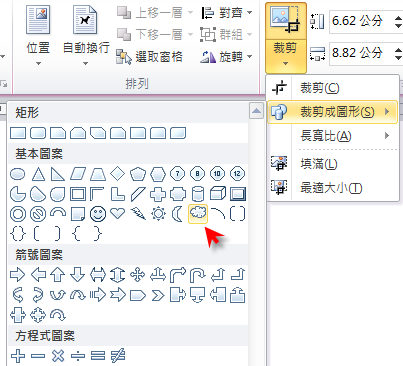Pick the cube shape

[218, 194]
